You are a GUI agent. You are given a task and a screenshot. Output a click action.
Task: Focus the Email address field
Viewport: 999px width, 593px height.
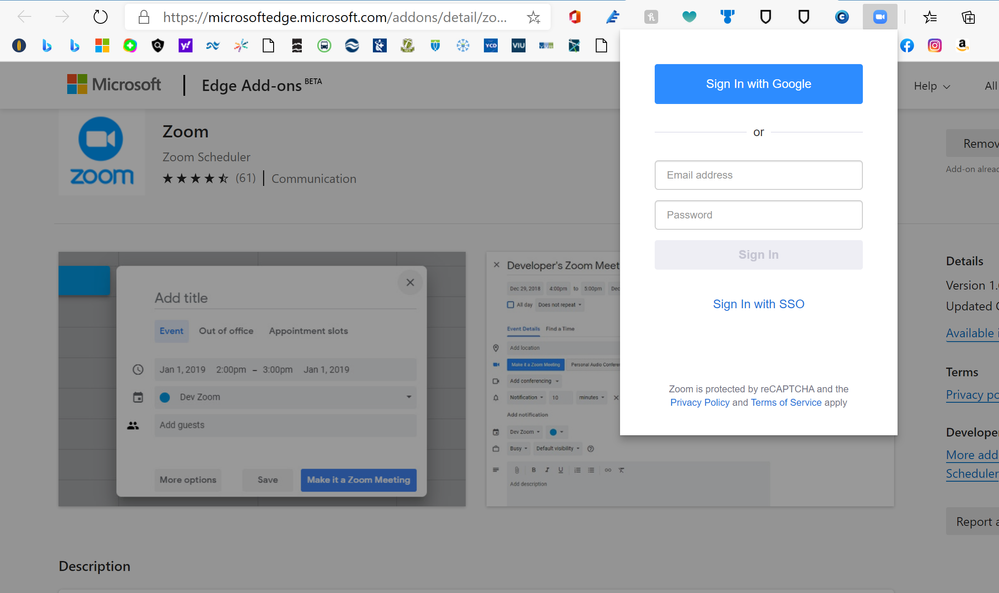pos(758,175)
